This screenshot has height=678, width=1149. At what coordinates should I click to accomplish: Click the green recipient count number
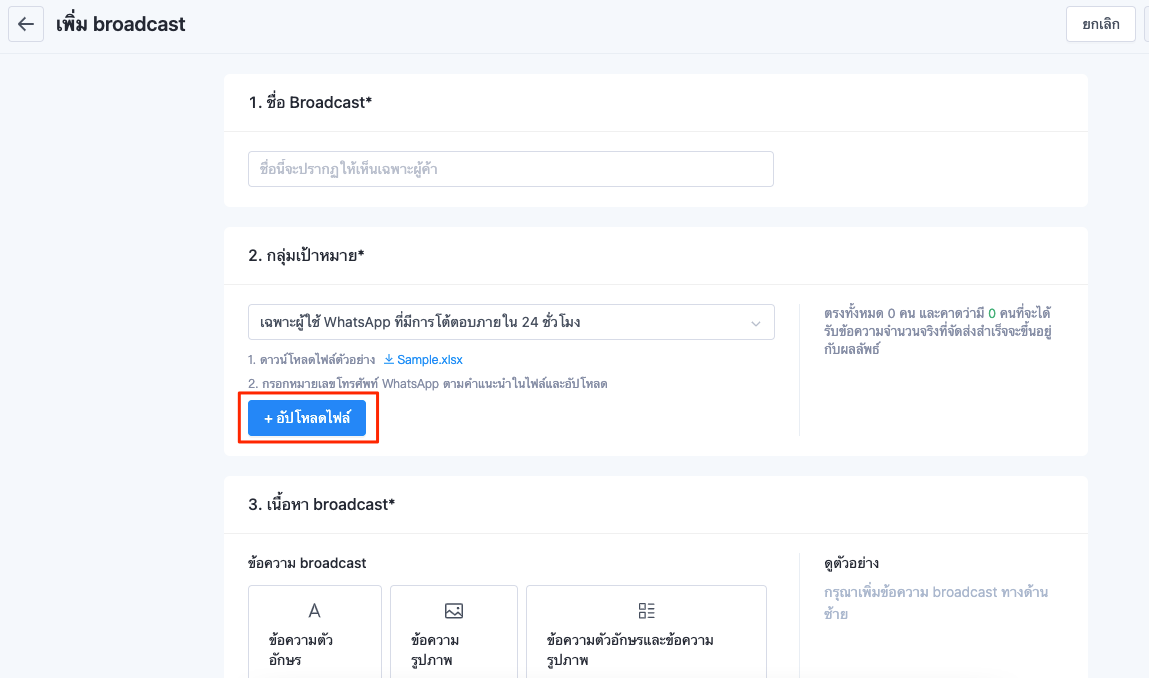pos(991,314)
